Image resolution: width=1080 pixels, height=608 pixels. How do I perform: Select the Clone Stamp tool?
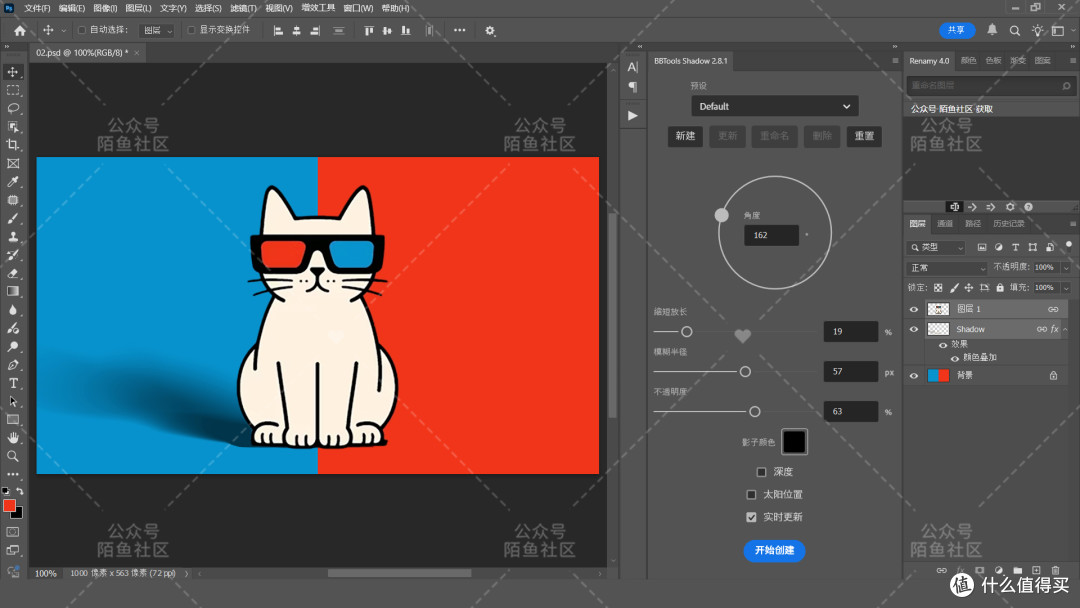[13, 236]
